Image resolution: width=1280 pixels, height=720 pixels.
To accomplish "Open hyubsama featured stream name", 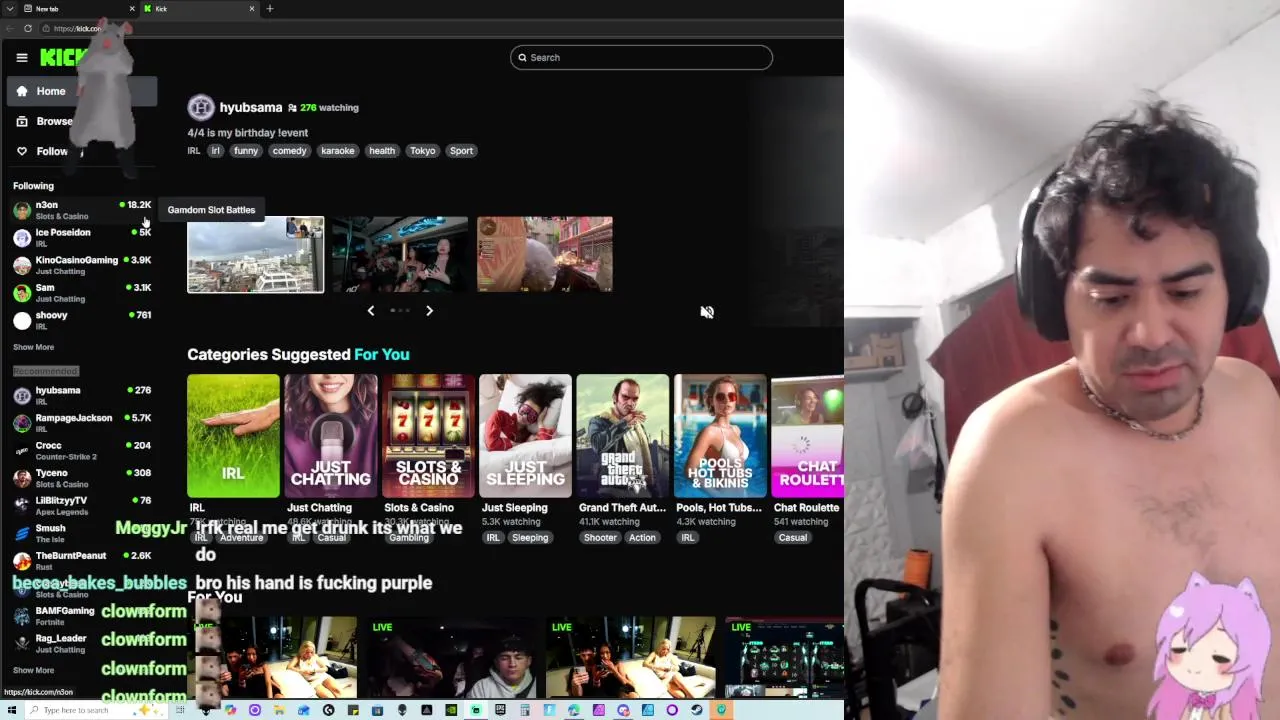I will [251, 107].
